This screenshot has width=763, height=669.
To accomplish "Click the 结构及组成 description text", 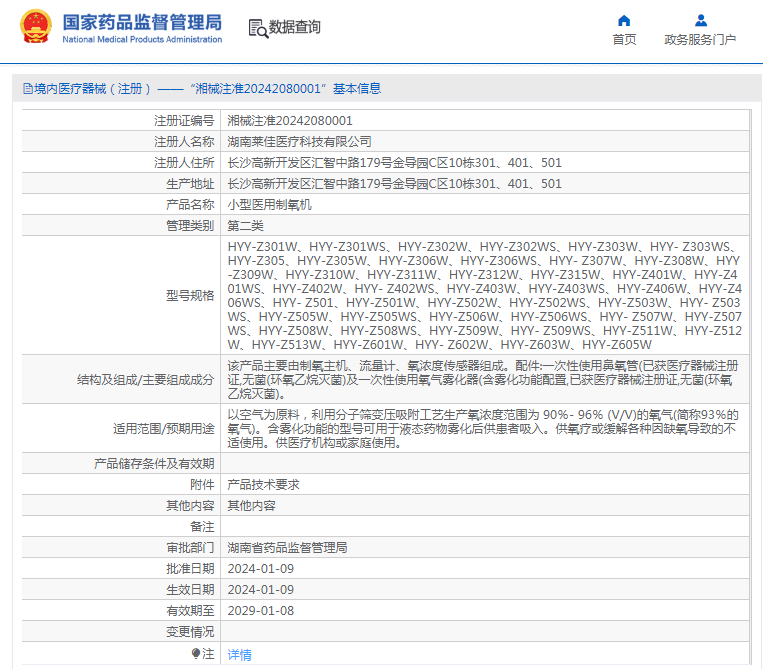I will click(483, 380).
